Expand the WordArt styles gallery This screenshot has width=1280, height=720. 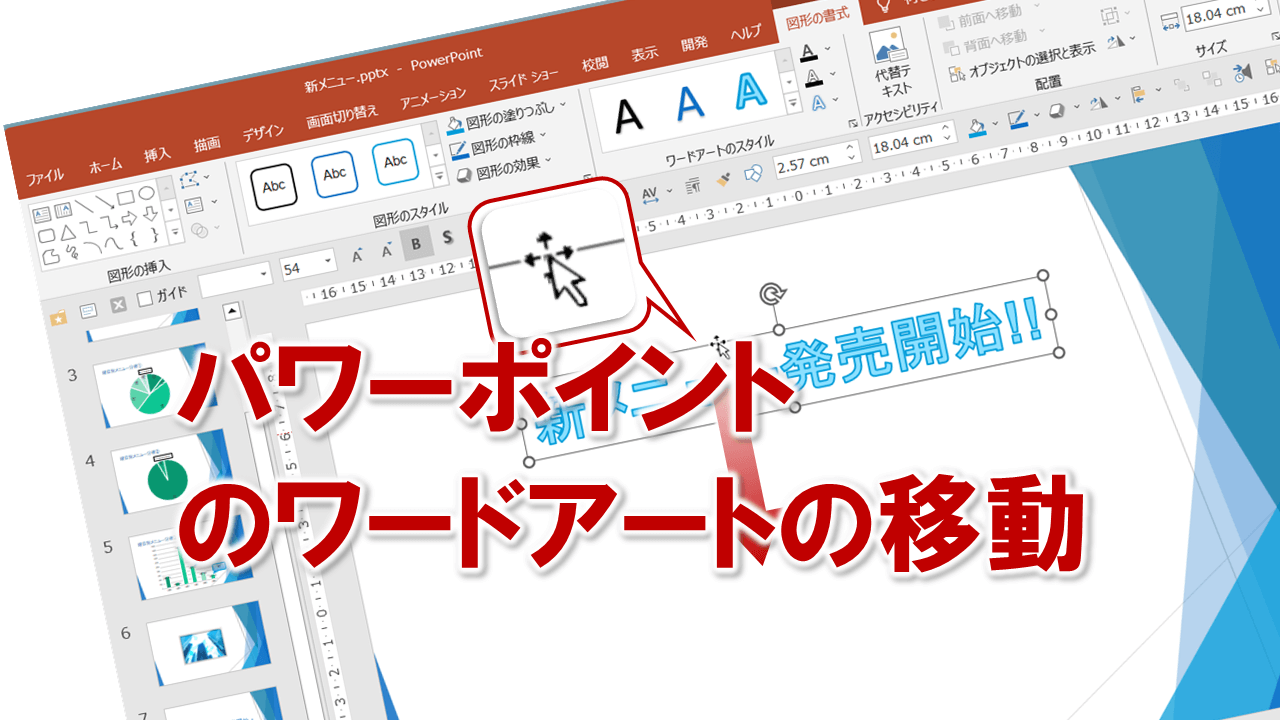pyautogui.click(x=795, y=103)
